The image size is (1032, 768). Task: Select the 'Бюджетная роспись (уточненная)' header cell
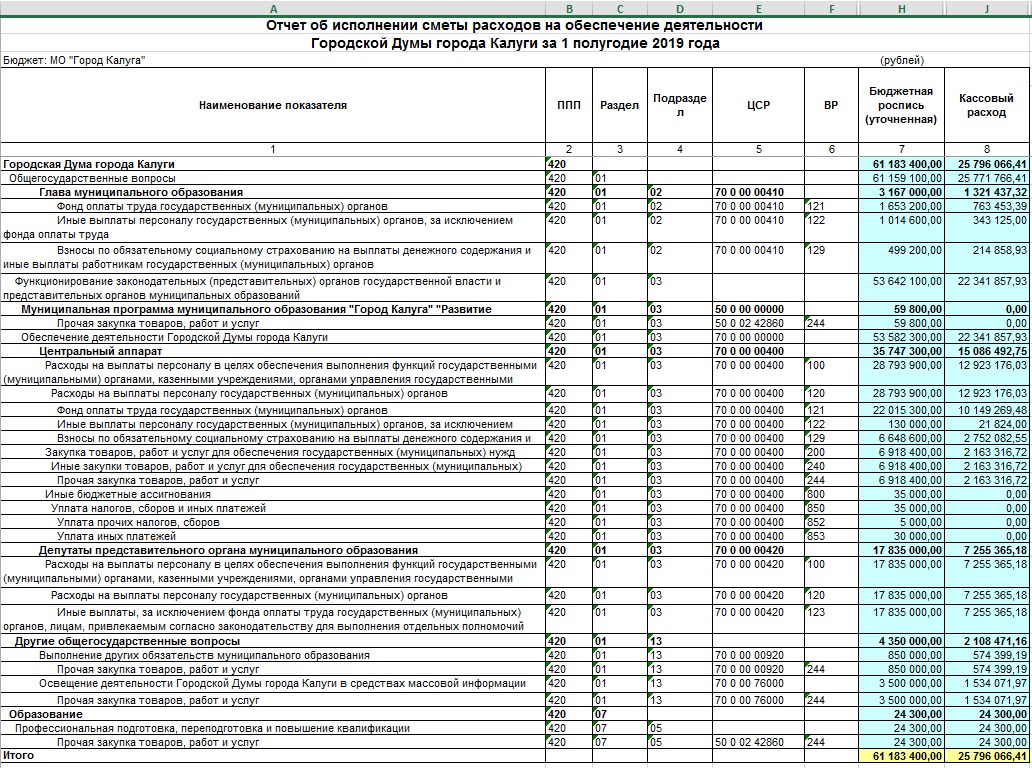point(900,105)
